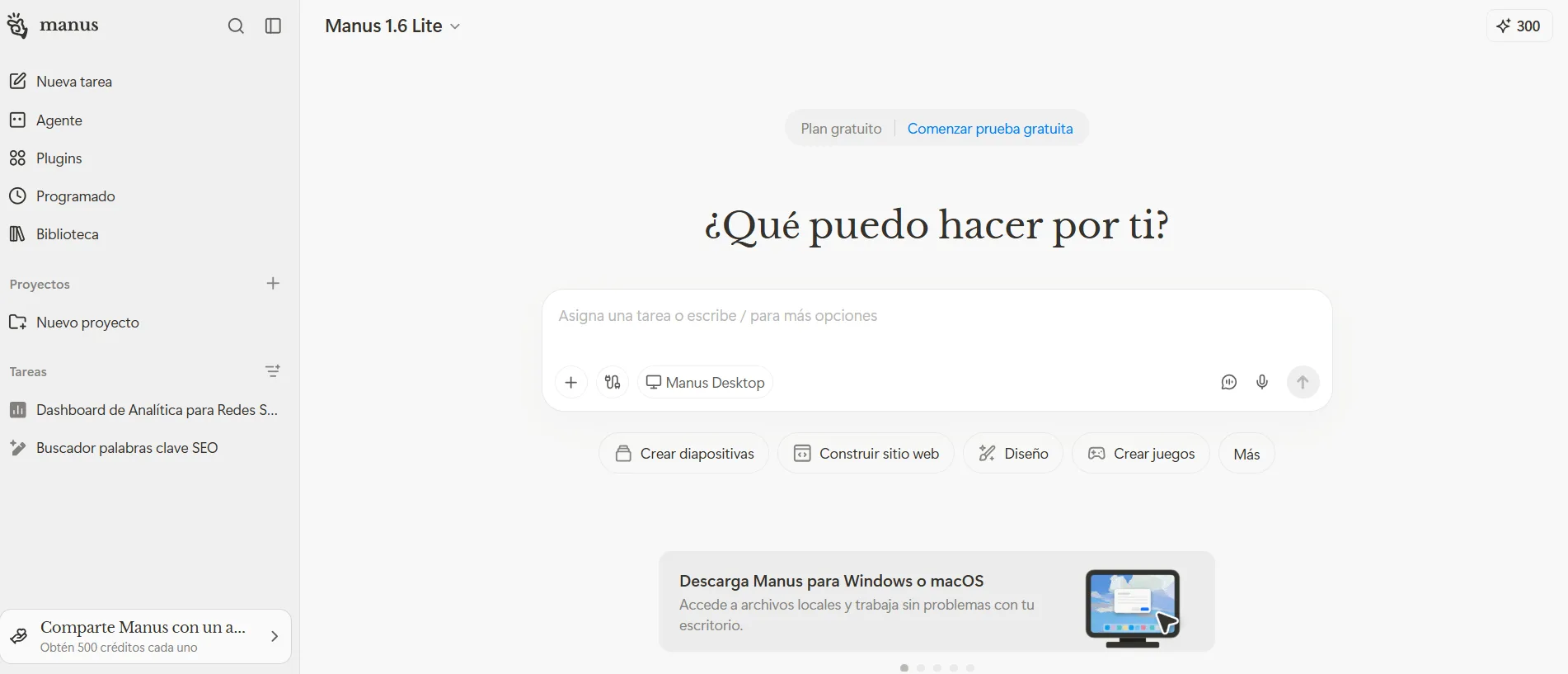Viewport: 1568px width, 674px height.
Task: Click the plus attachment icon in prompt
Action: click(x=571, y=383)
